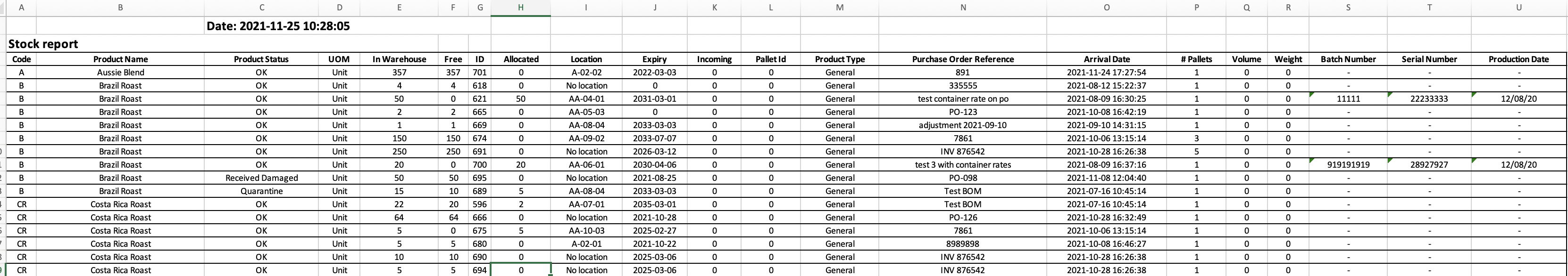Select the Arrival Date header cell
Screen dimensions: 1568x276
pos(1107,59)
